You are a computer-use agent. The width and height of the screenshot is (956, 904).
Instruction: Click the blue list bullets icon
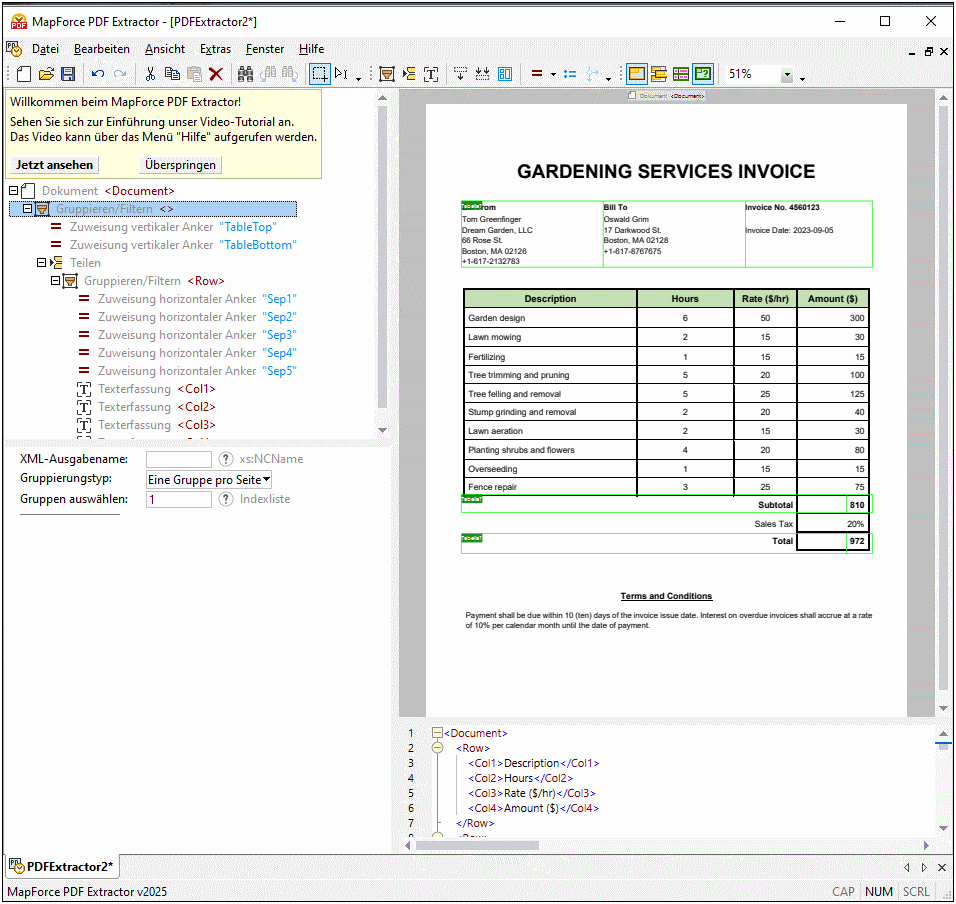click(570, 74)
